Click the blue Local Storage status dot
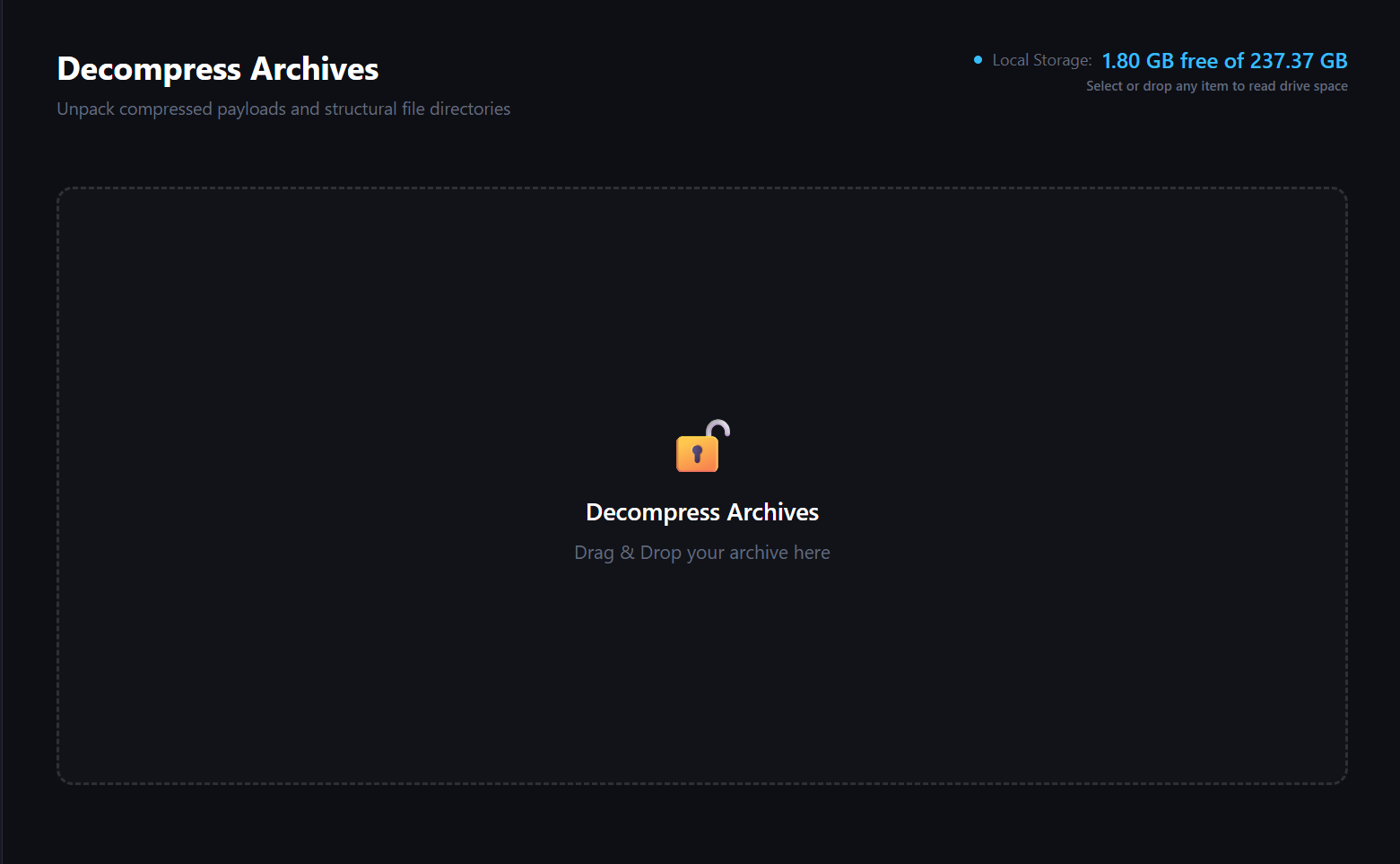The width and height of the screenshot is (1400, 864). [978, 60]
